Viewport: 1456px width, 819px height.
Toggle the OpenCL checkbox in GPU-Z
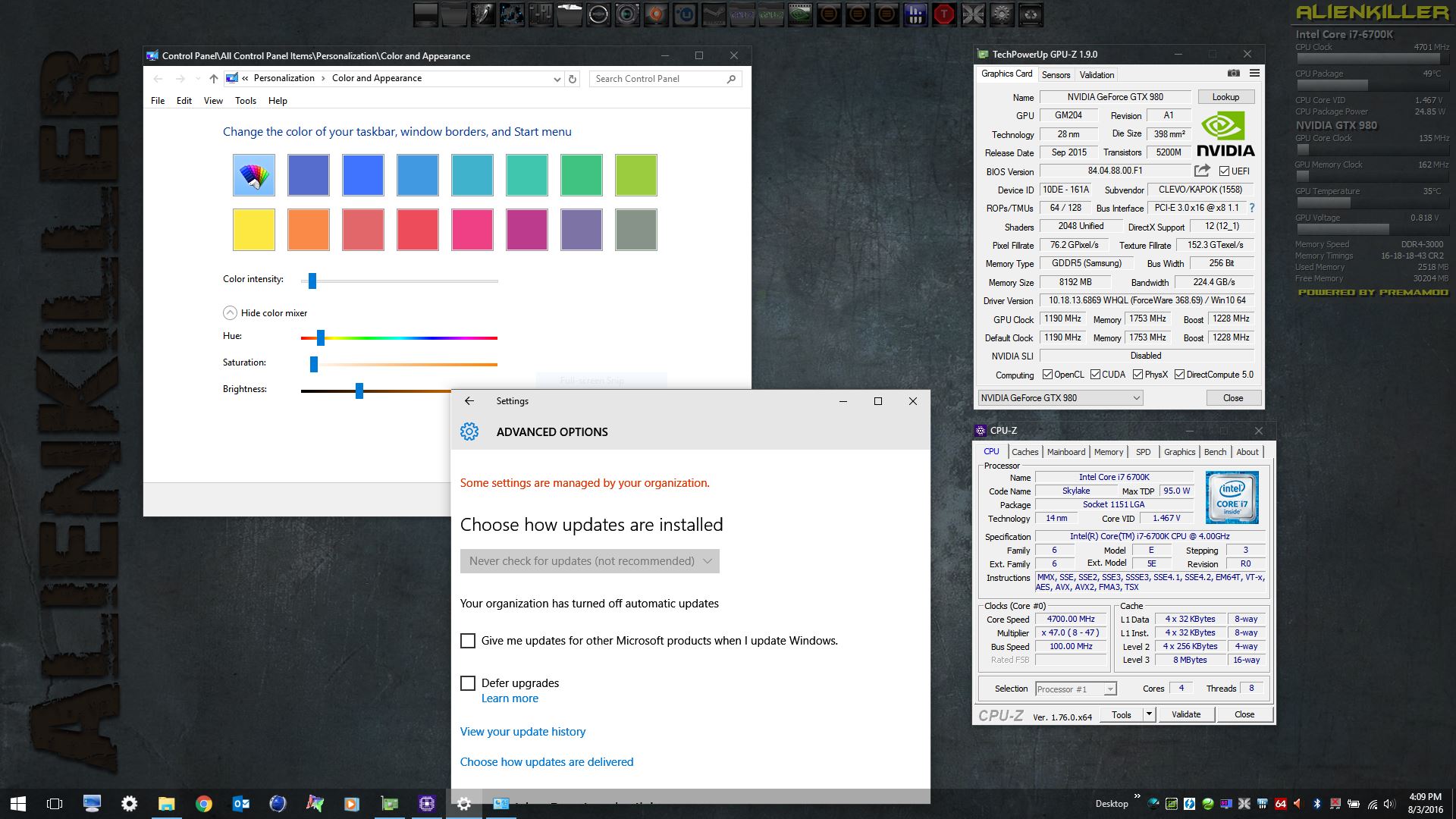pyautogui.click(x=1047, y=375)
